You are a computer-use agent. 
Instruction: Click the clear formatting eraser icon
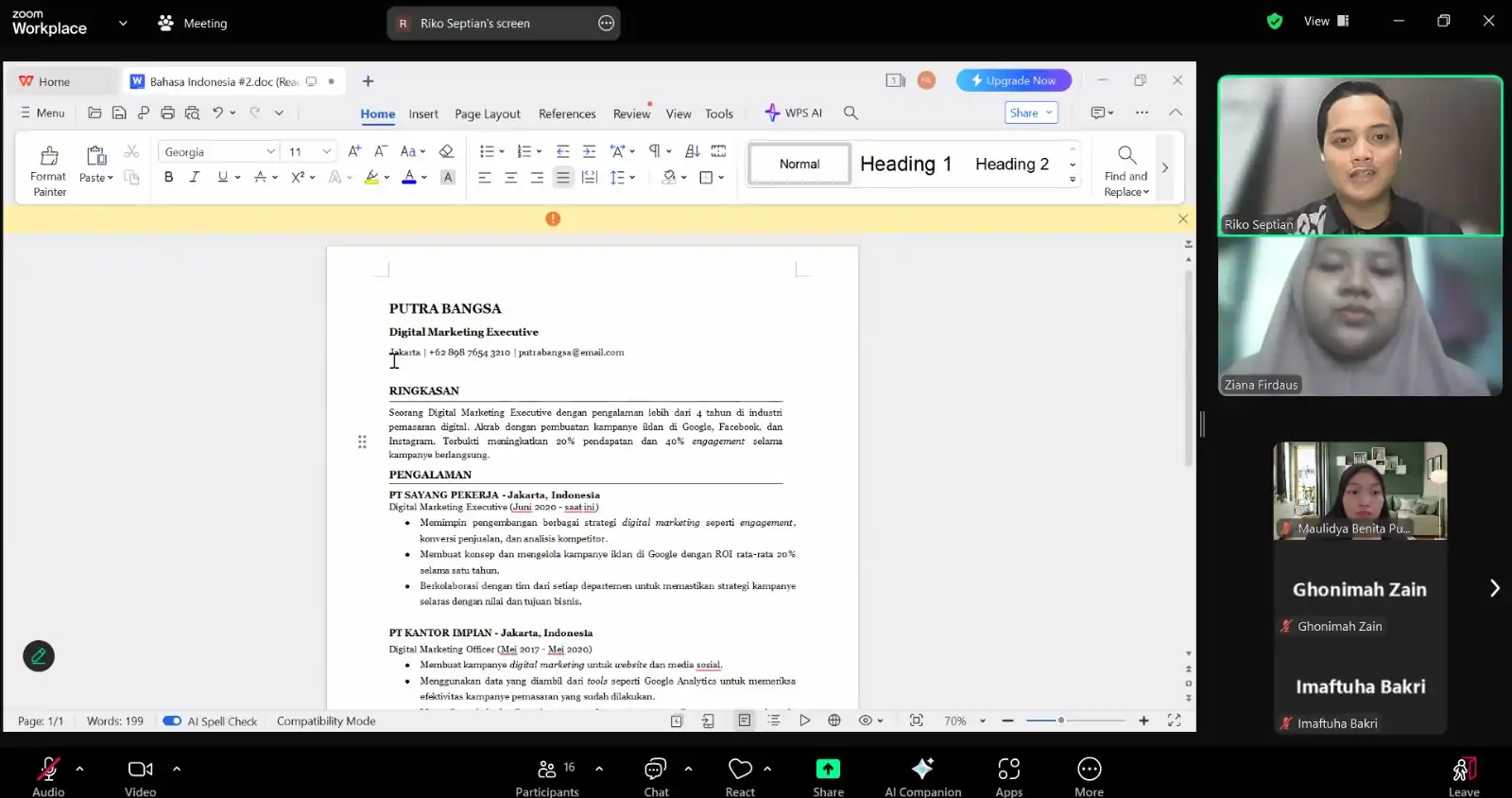(447, 151)
